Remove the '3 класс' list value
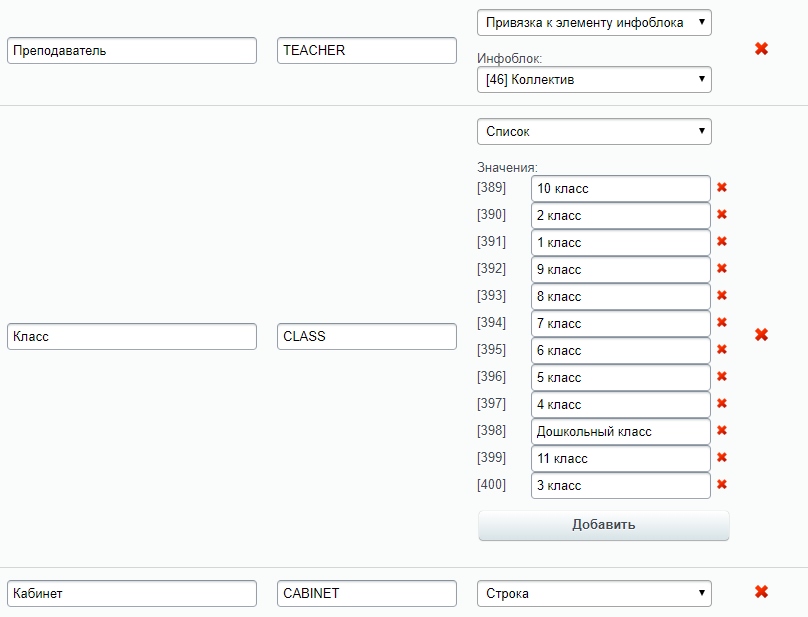Screen dimensions: 808x617 point(722,485)
